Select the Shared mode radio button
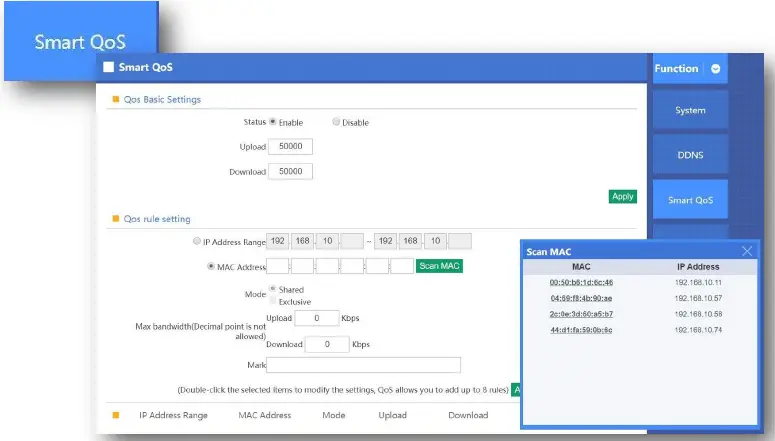 pyautogui.click(x=272, y=289)
